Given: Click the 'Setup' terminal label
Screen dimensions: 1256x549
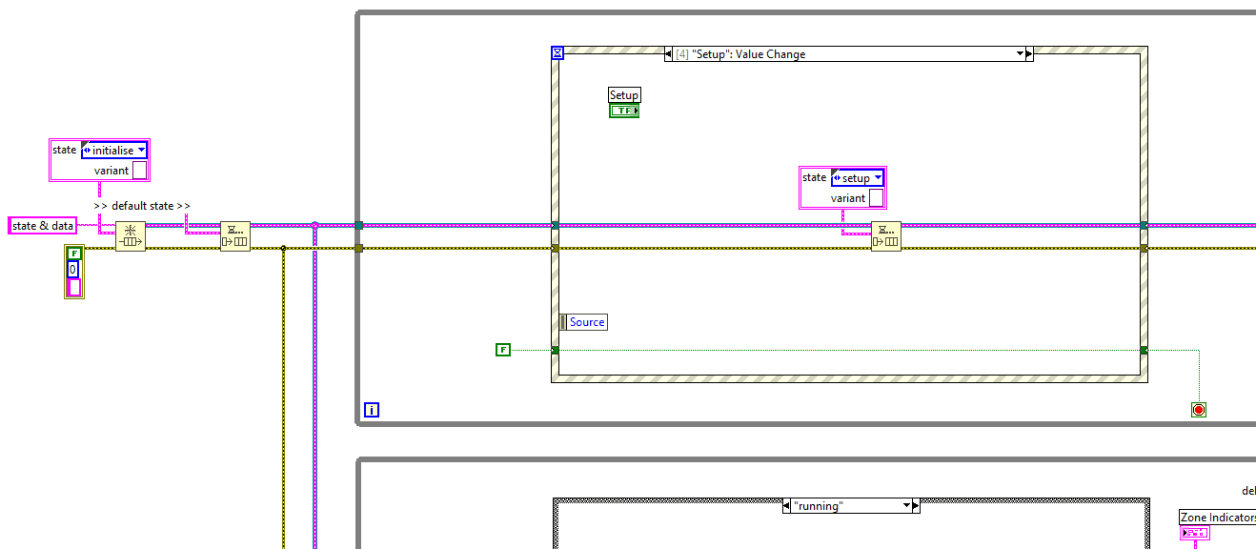Looking at the screenshot, I should pyautogui.click(x=624, y=95).
